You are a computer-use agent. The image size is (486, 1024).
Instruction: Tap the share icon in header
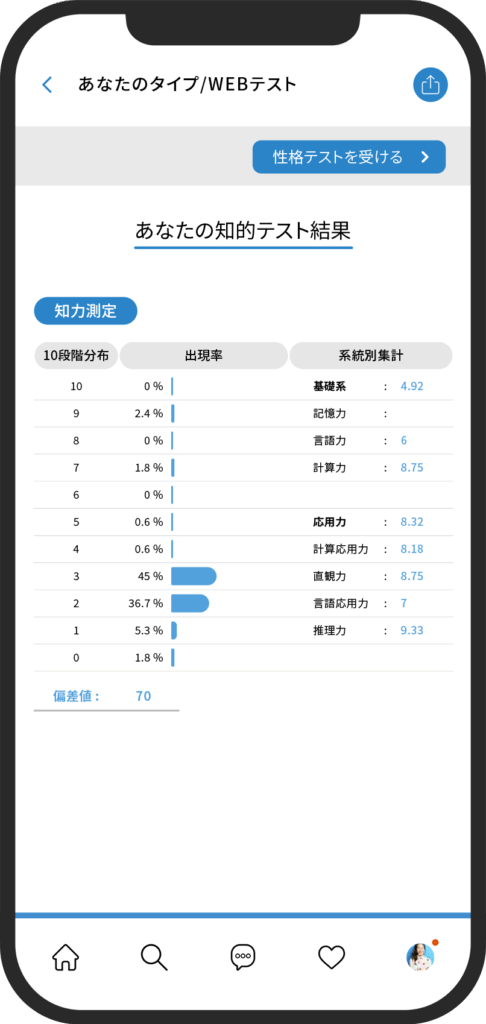430,85
